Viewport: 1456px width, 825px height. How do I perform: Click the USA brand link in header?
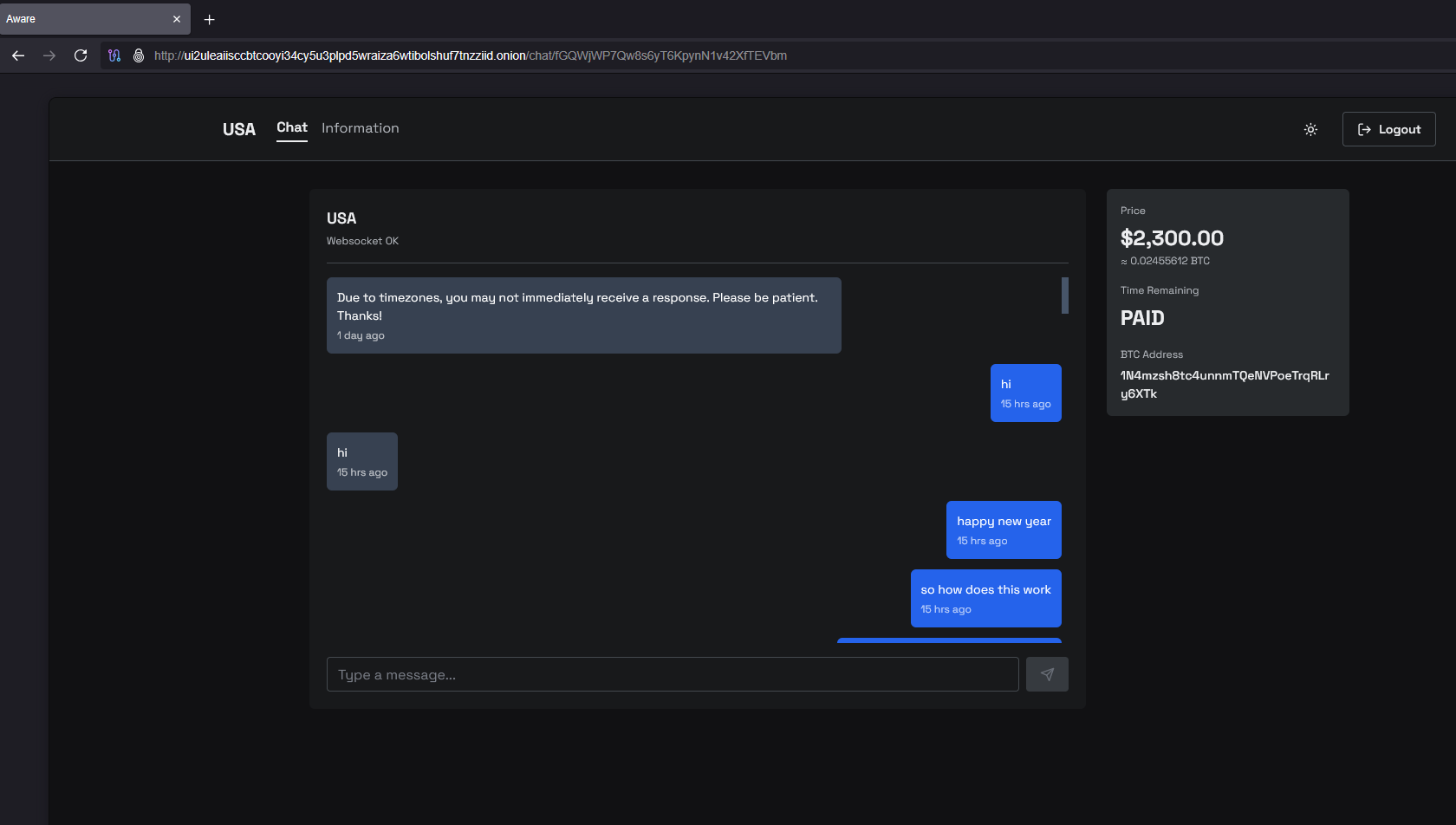[239, 129]
